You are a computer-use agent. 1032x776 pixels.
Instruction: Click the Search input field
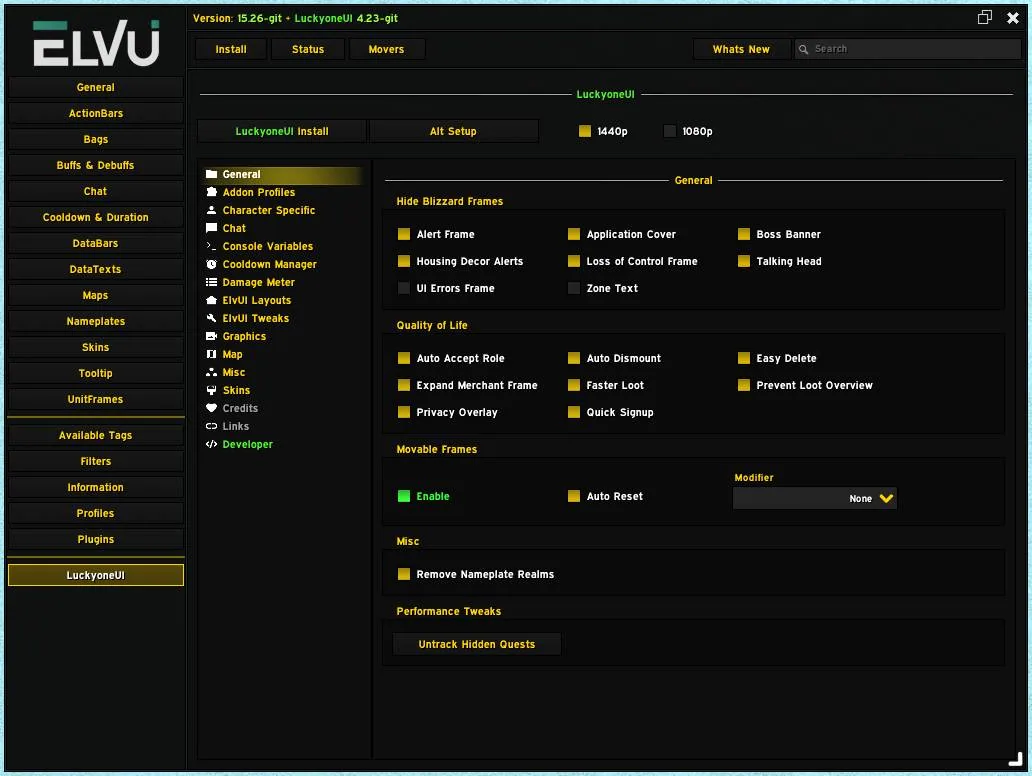908,49
